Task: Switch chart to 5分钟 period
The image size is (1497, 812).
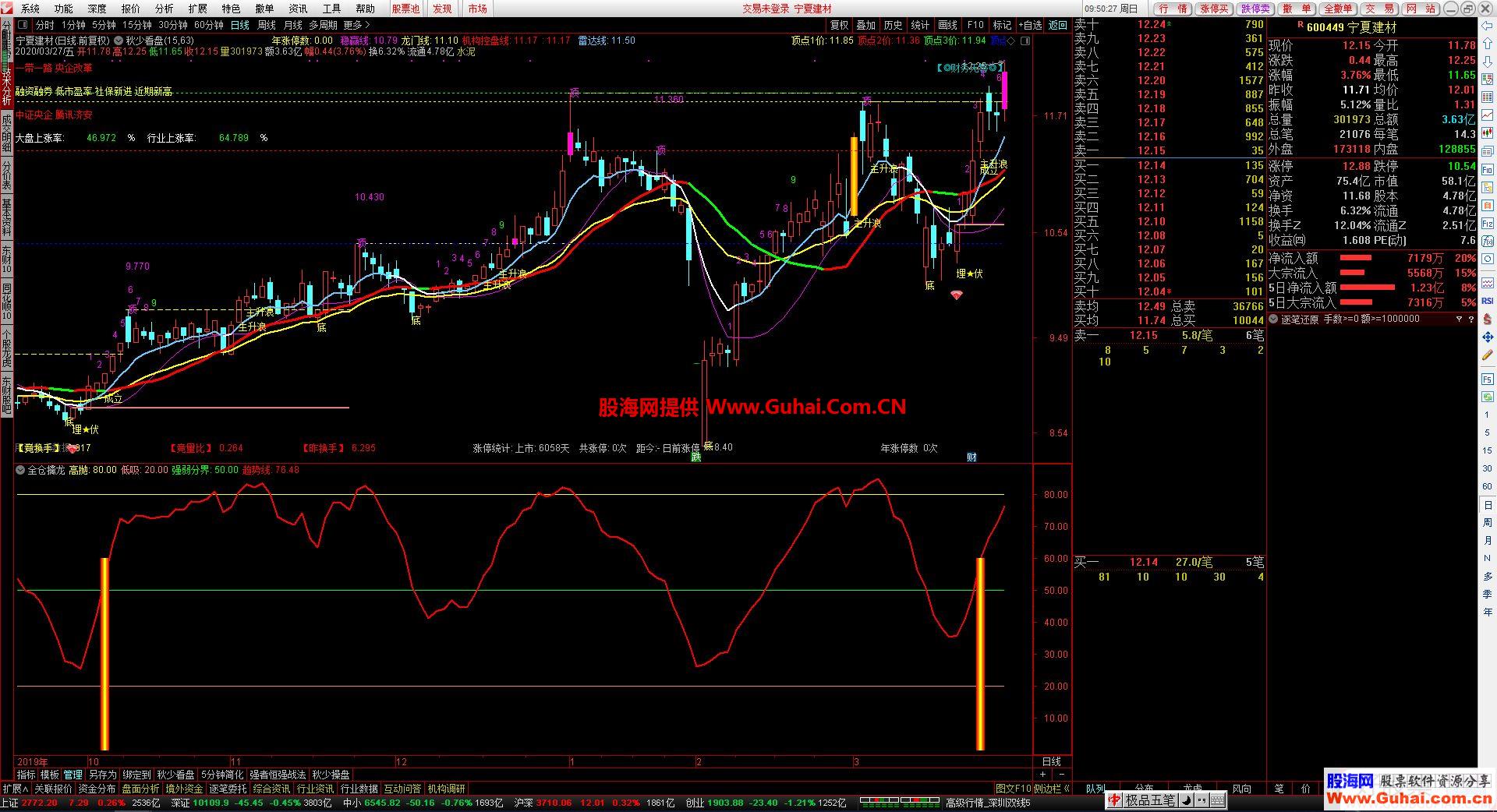Action: pos(104,25)
